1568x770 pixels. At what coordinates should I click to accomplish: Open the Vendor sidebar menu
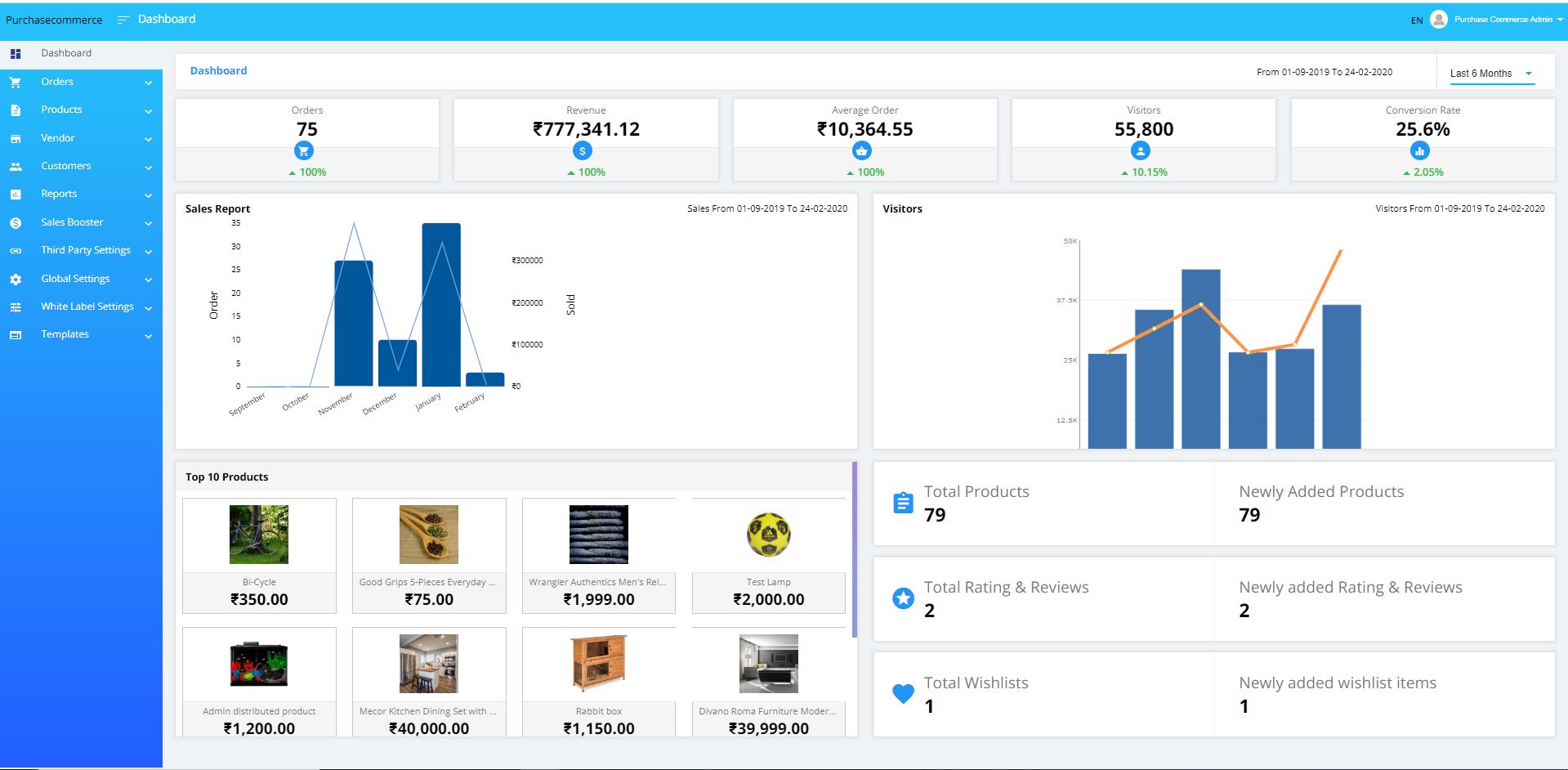point(81,138)
